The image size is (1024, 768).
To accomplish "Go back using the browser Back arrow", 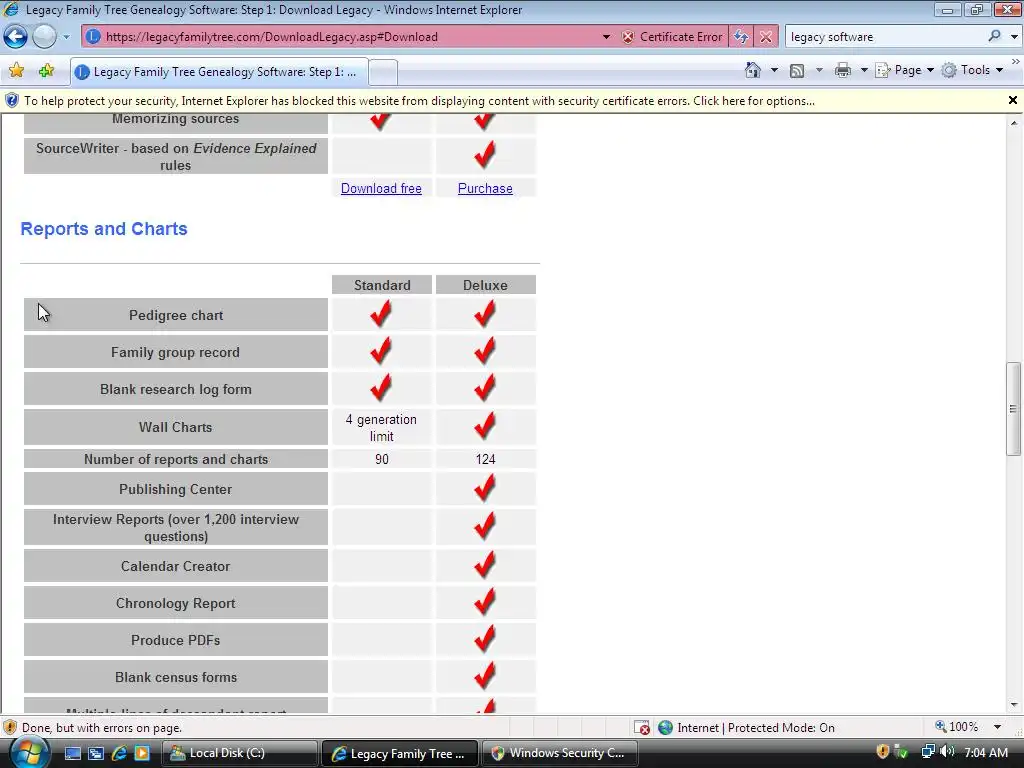I will coord(16,37).
